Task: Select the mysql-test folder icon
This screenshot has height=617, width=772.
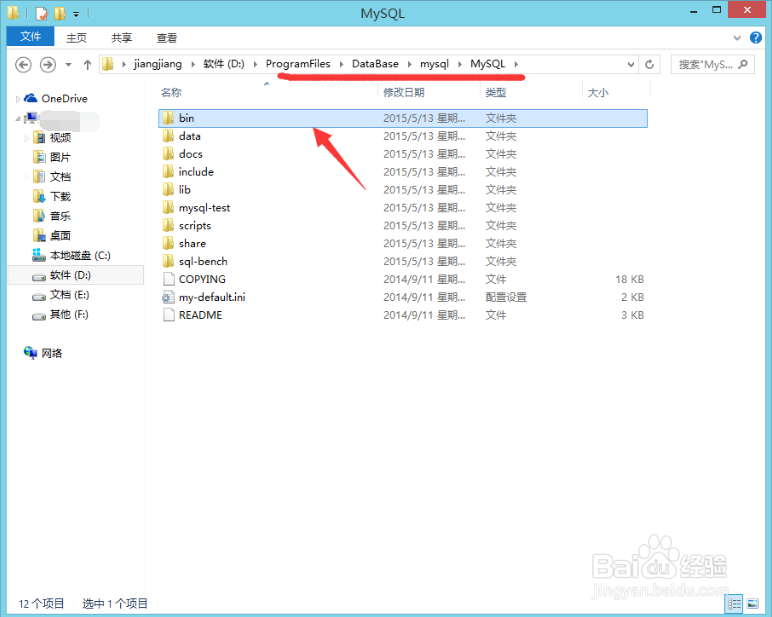Action: tap(168, 207)
